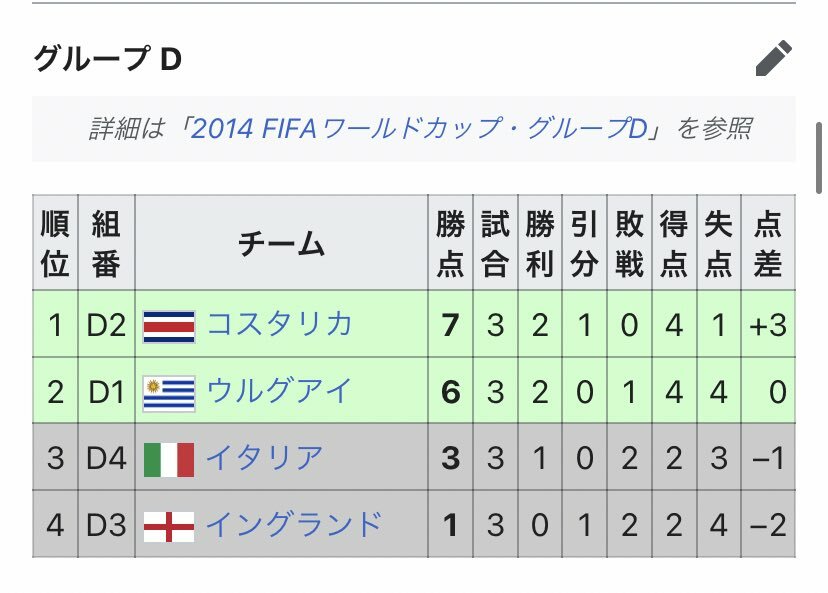Click the Italy flag icon

pyautogui.click(x=169, y=460)
